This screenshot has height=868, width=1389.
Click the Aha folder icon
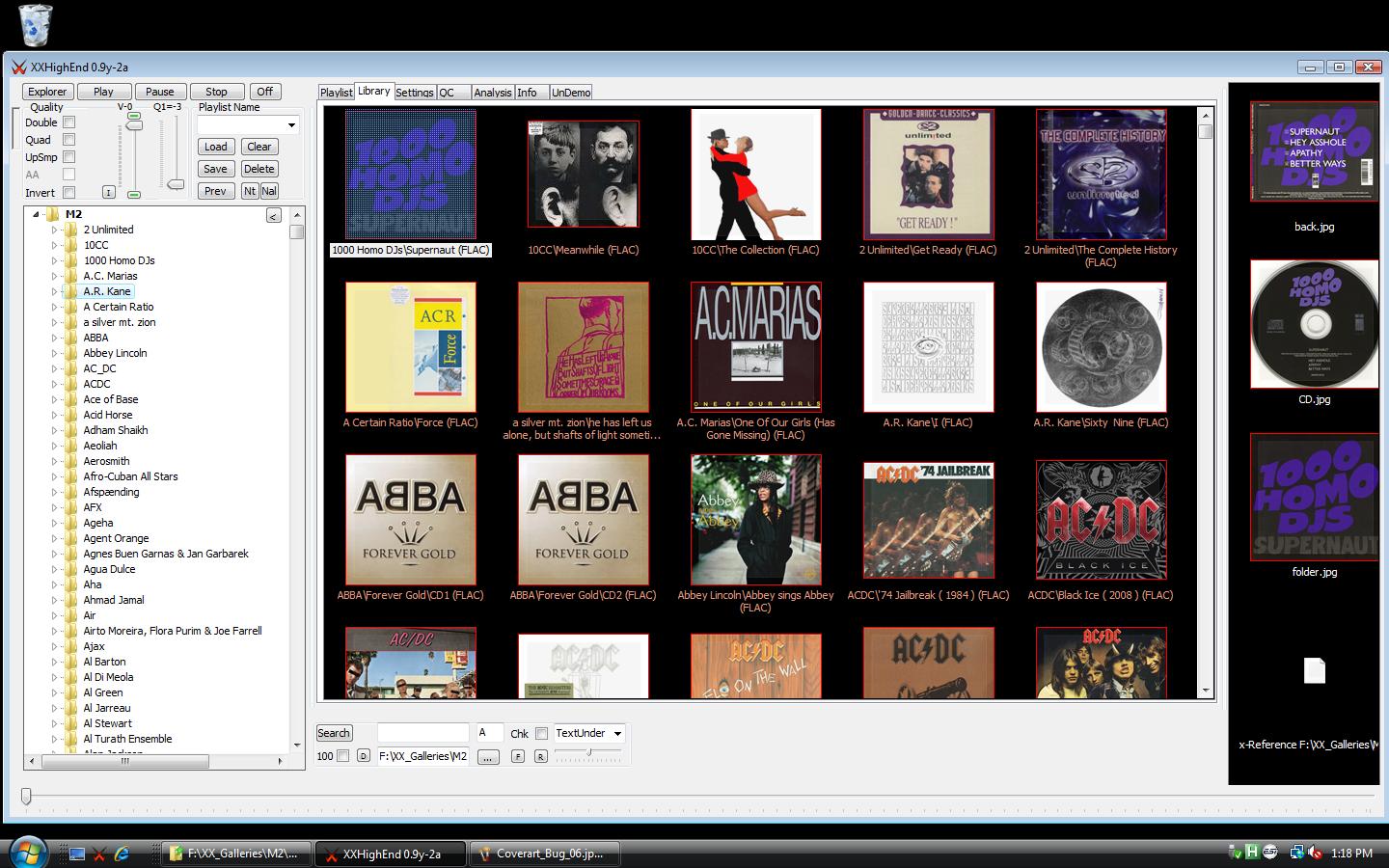(x=70, y=584)
